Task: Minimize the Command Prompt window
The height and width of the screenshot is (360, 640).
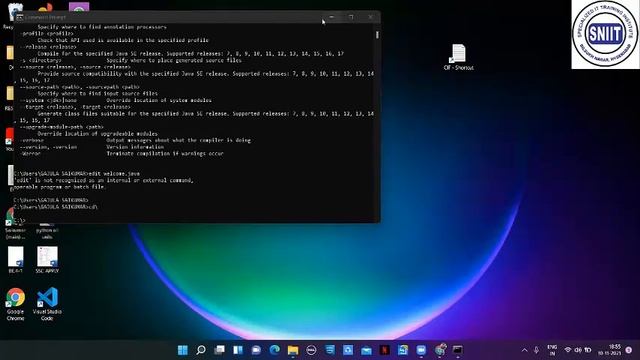Action: (x=331, y=17)
